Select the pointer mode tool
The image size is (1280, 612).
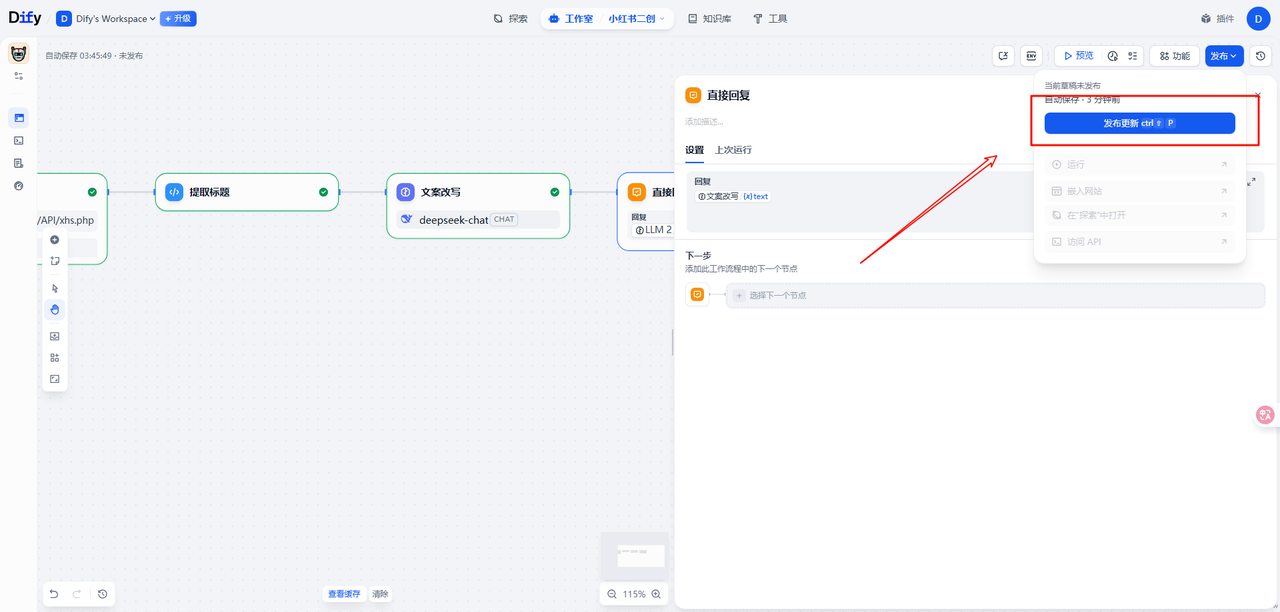54,288
